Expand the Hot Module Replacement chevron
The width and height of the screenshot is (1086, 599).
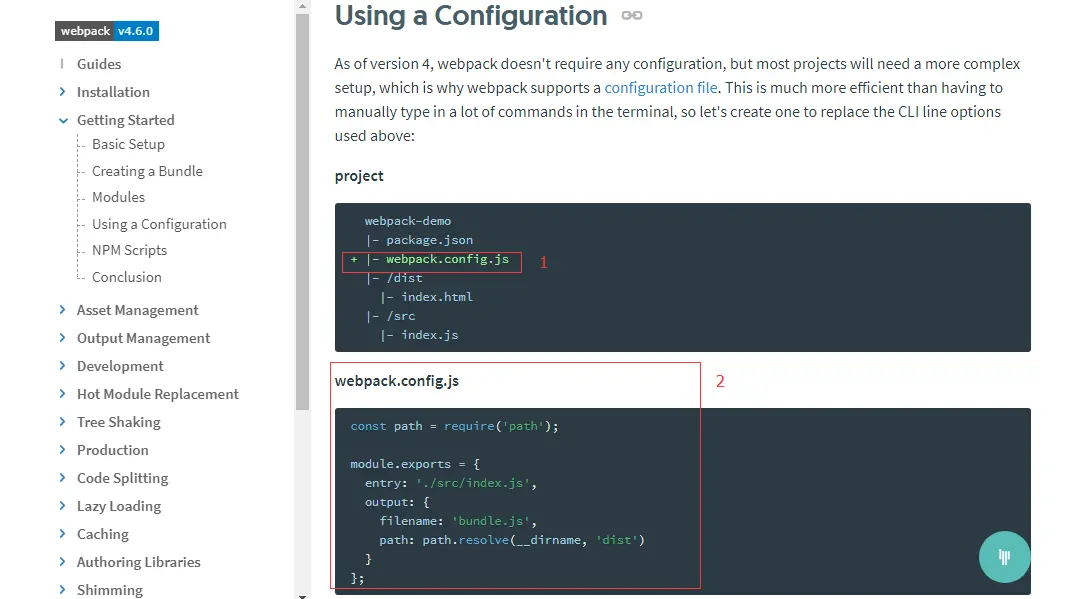coord(62,393)
